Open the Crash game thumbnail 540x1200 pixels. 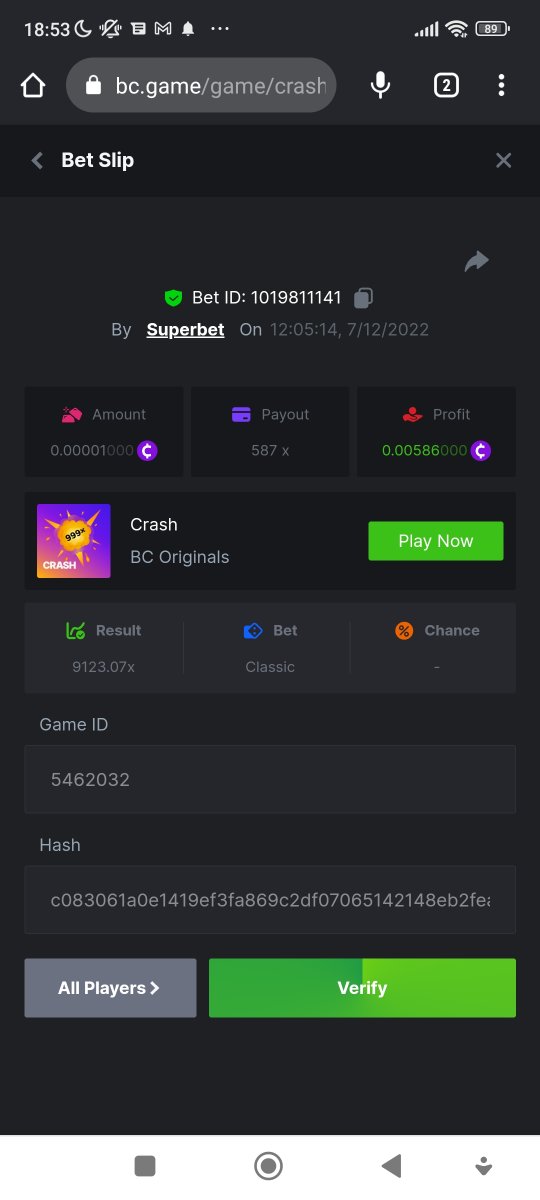tap(74, 541)
